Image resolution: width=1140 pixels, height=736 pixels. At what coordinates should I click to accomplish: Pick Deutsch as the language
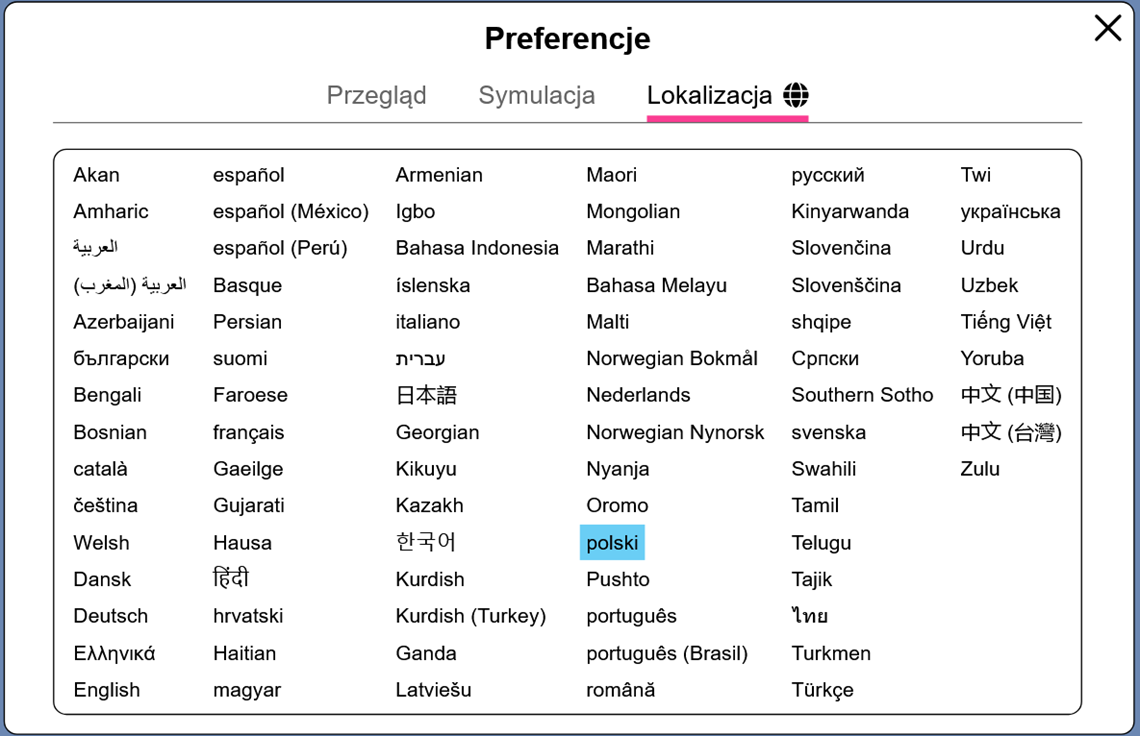[x=111, y=616]
